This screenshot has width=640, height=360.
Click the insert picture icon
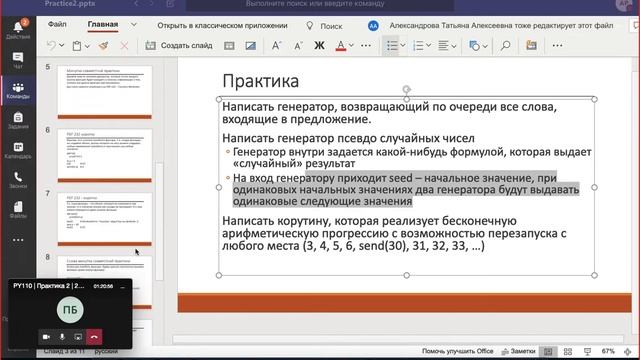click(251, 46)
